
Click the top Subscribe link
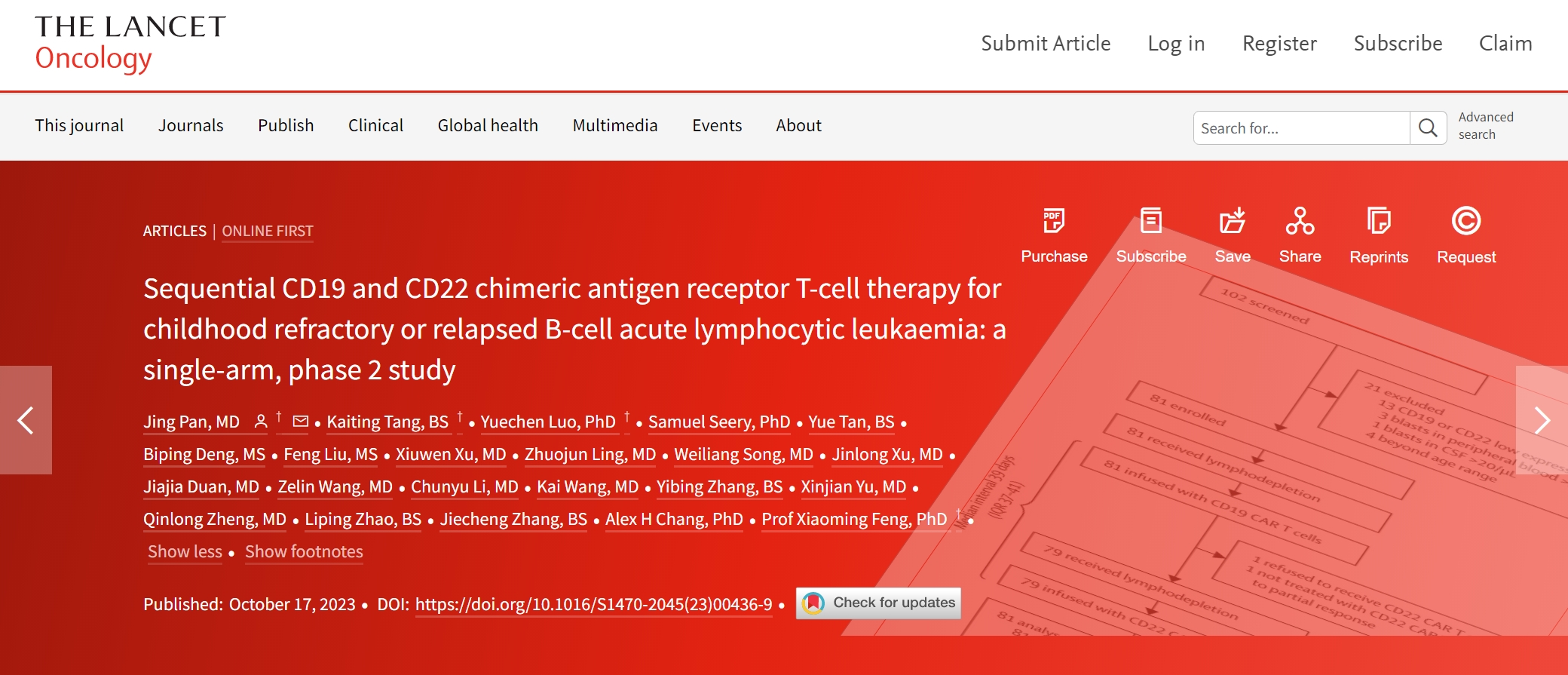1398,44
